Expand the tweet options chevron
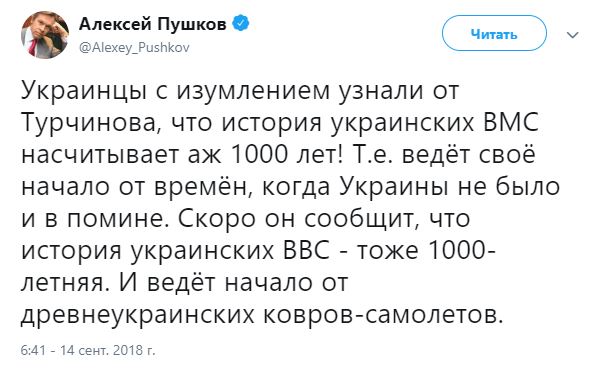 point(573,35)
